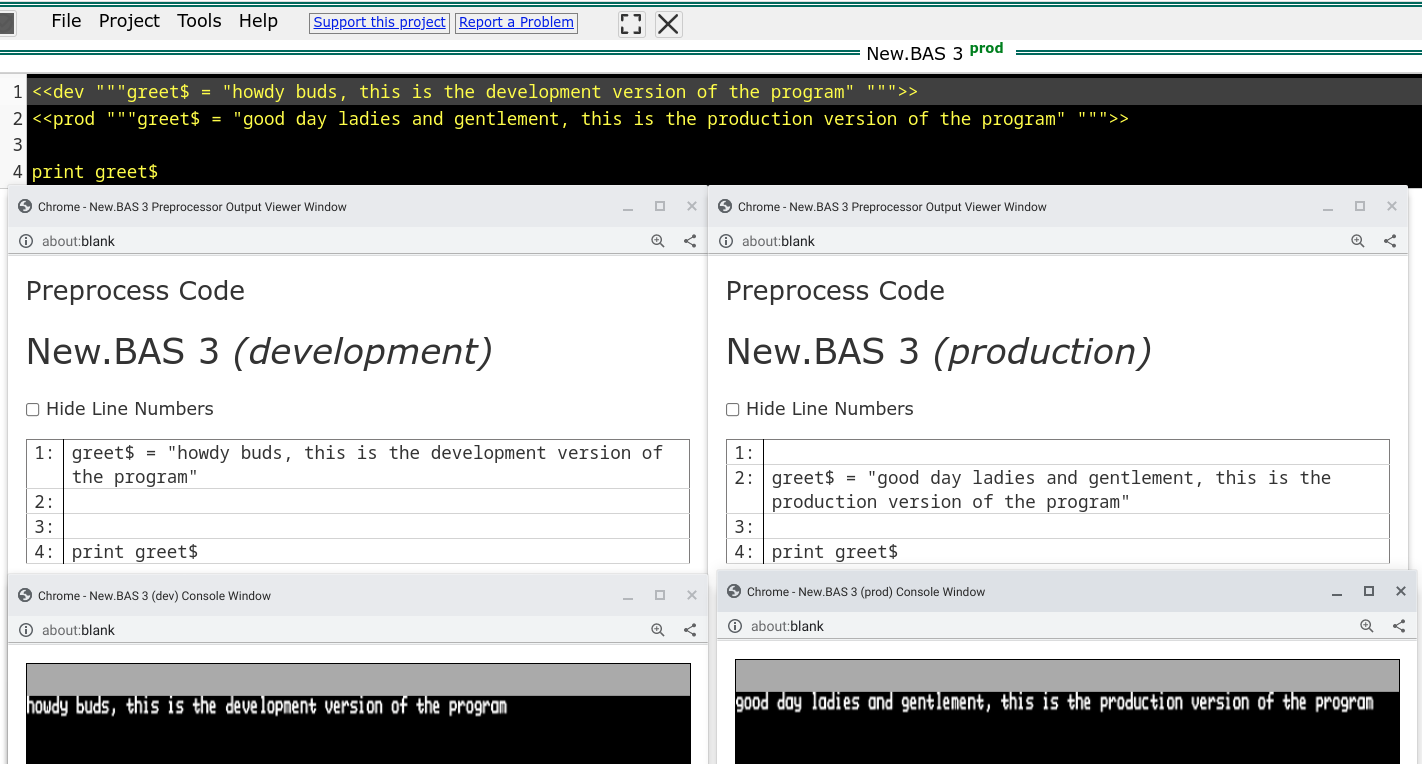Select editor line 2 with prod greeting
This screenshot has height=764, width=1422.
724,119
